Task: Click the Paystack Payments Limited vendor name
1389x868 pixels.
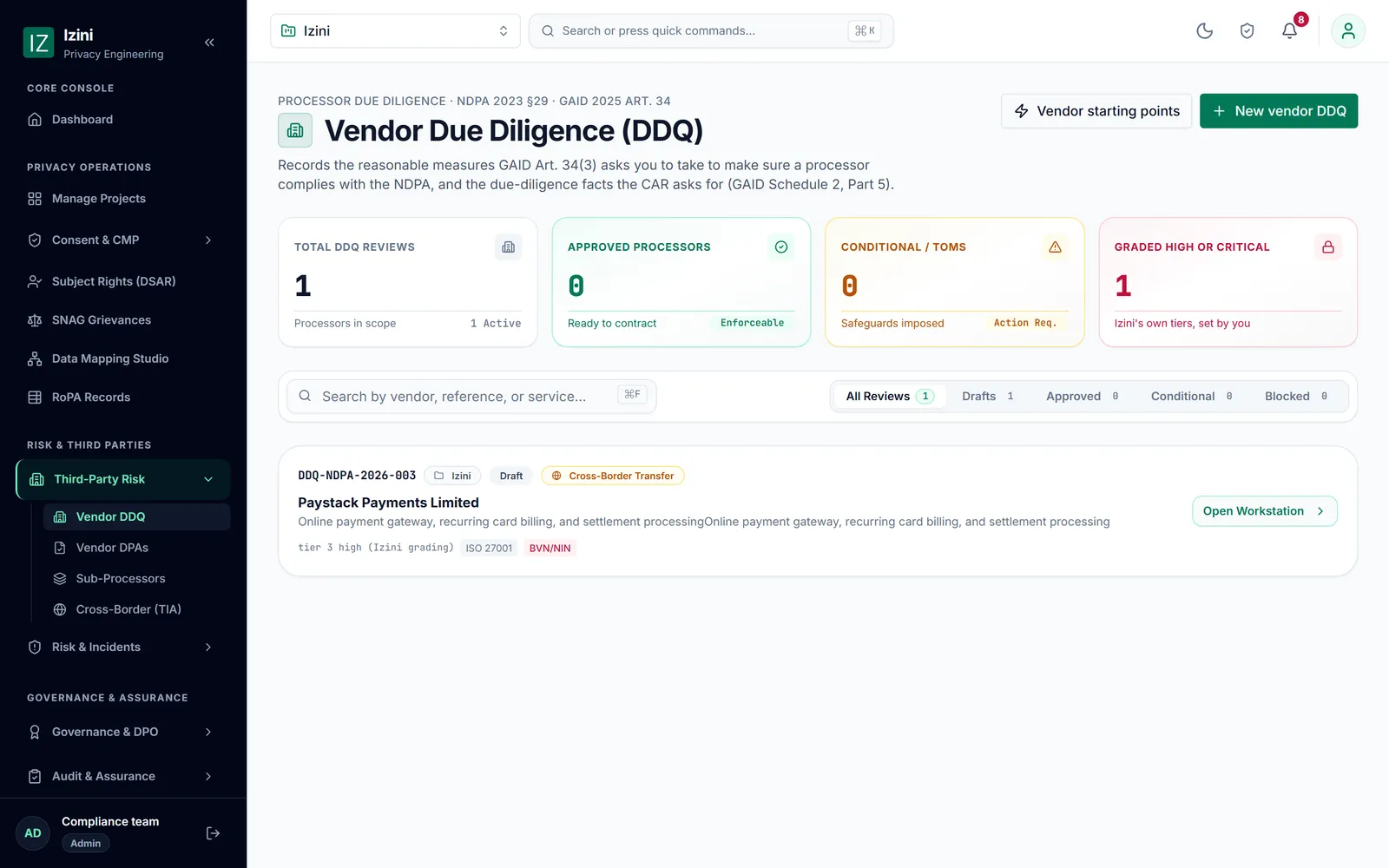Action: (x=388, y=503)
